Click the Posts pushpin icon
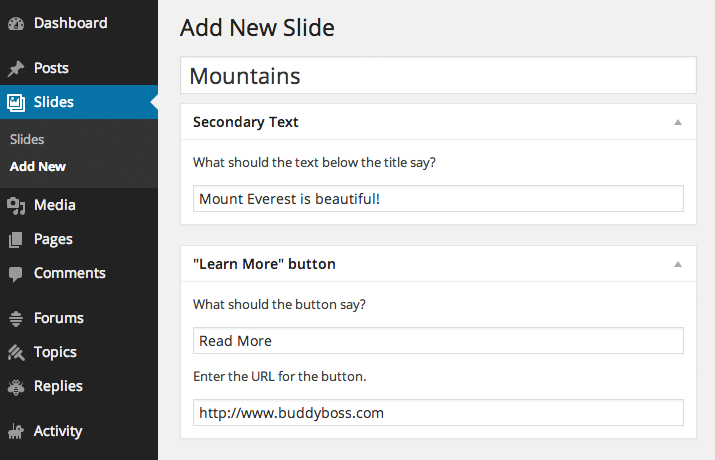Viewport: 715px width, 460px height. click(16, 69)
